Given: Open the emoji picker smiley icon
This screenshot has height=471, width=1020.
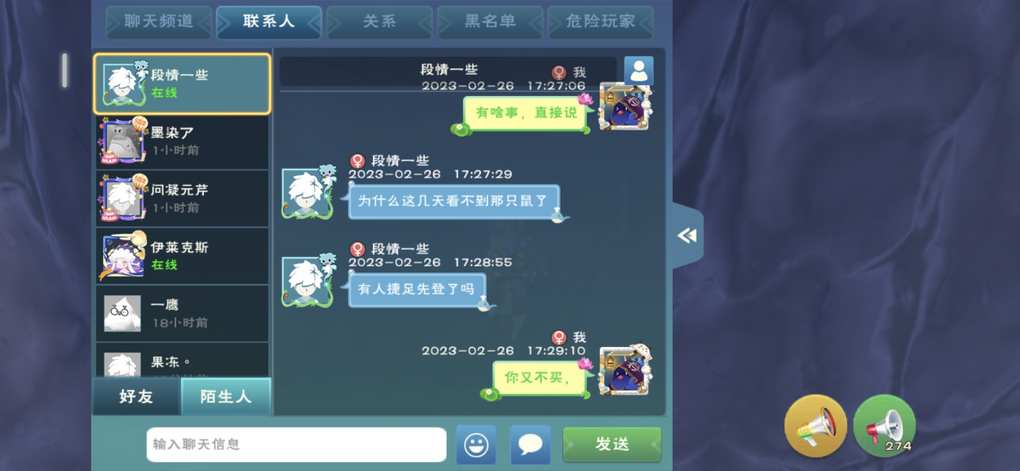Looking at the screenshot, I should [476, 445].
